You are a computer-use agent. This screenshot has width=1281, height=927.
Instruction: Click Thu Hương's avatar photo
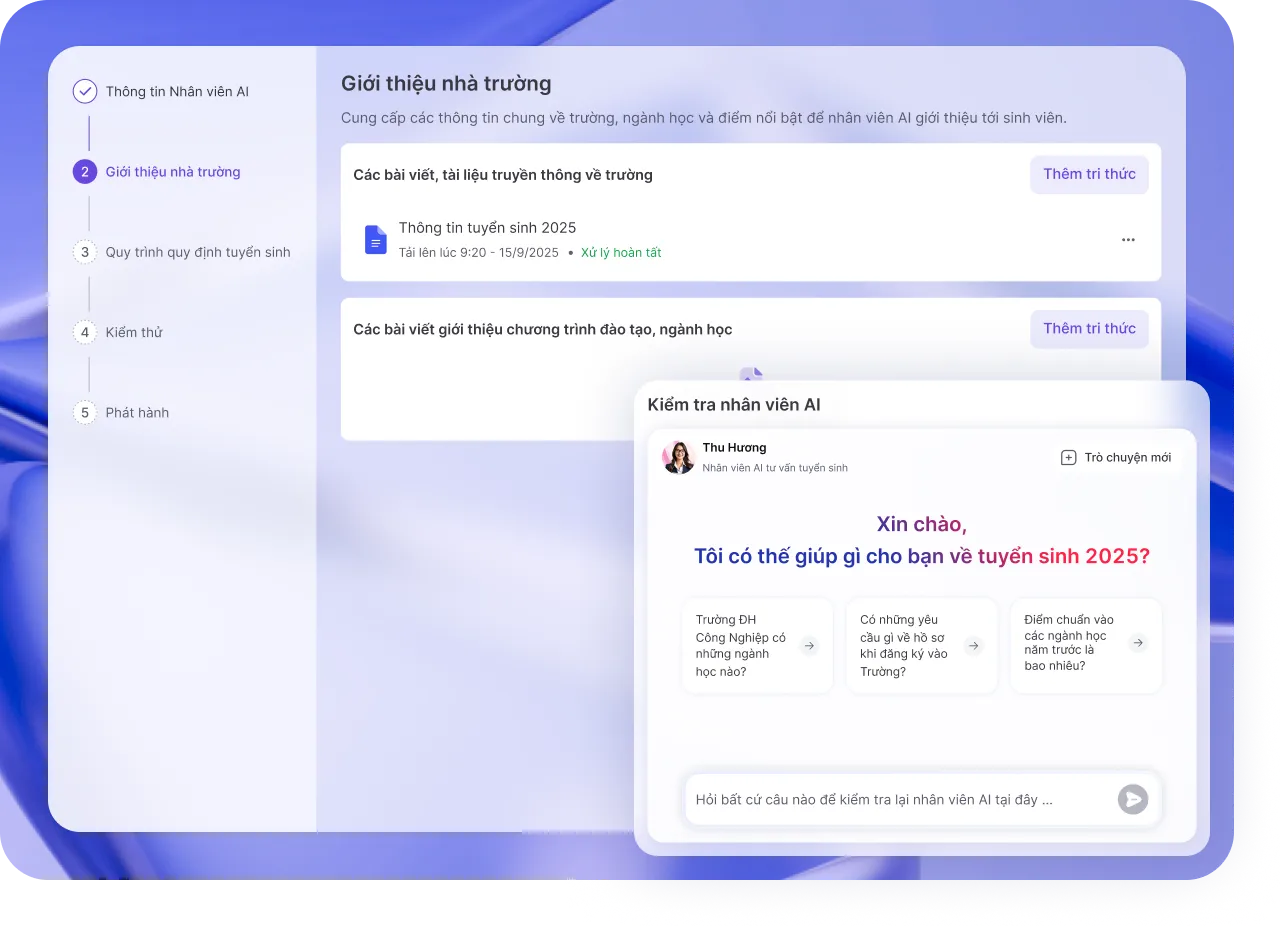click(679, 457)
